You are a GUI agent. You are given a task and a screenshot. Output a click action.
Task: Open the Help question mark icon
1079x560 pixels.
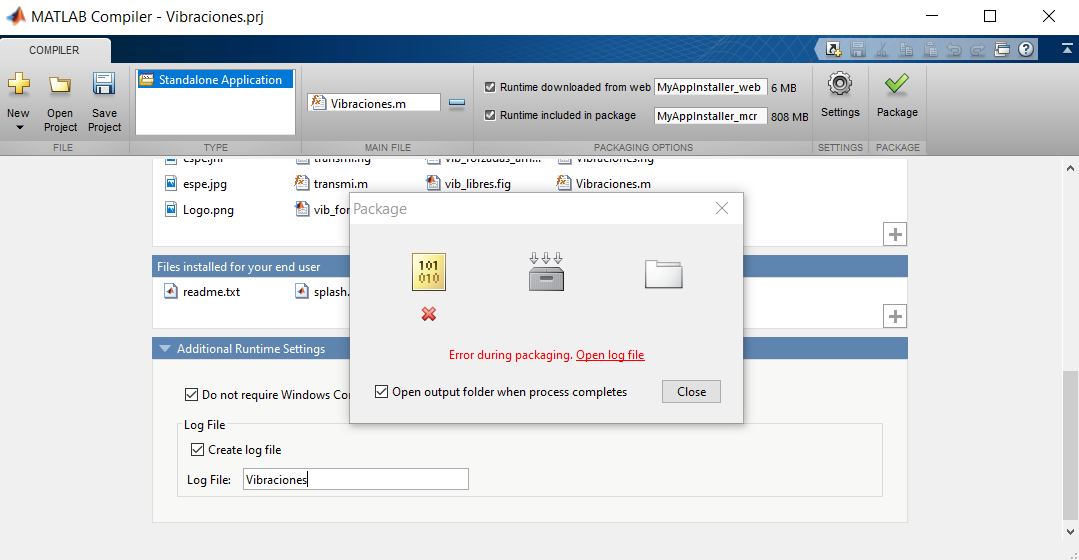point(1026,50)
